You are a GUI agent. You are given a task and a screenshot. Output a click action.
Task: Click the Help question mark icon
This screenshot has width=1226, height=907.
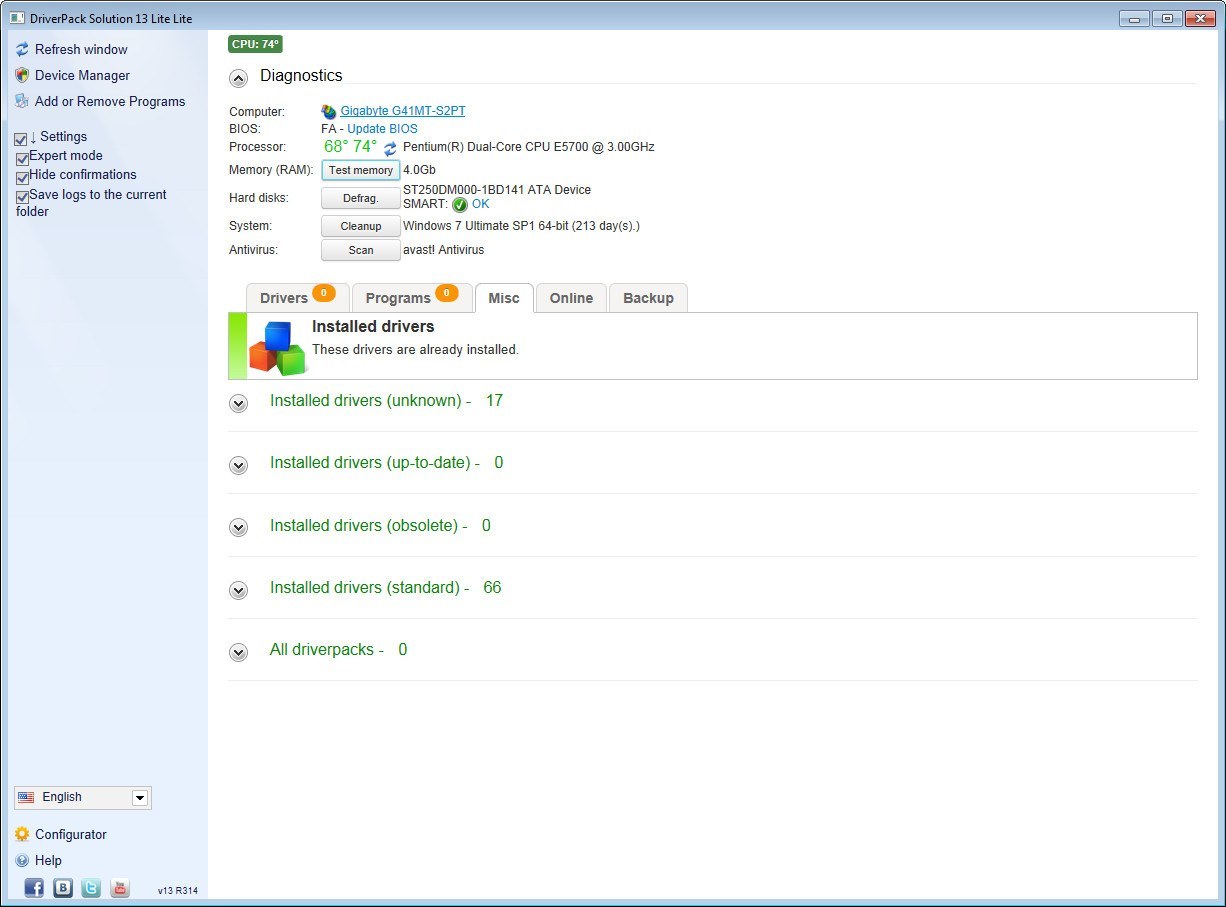(22, 860)
